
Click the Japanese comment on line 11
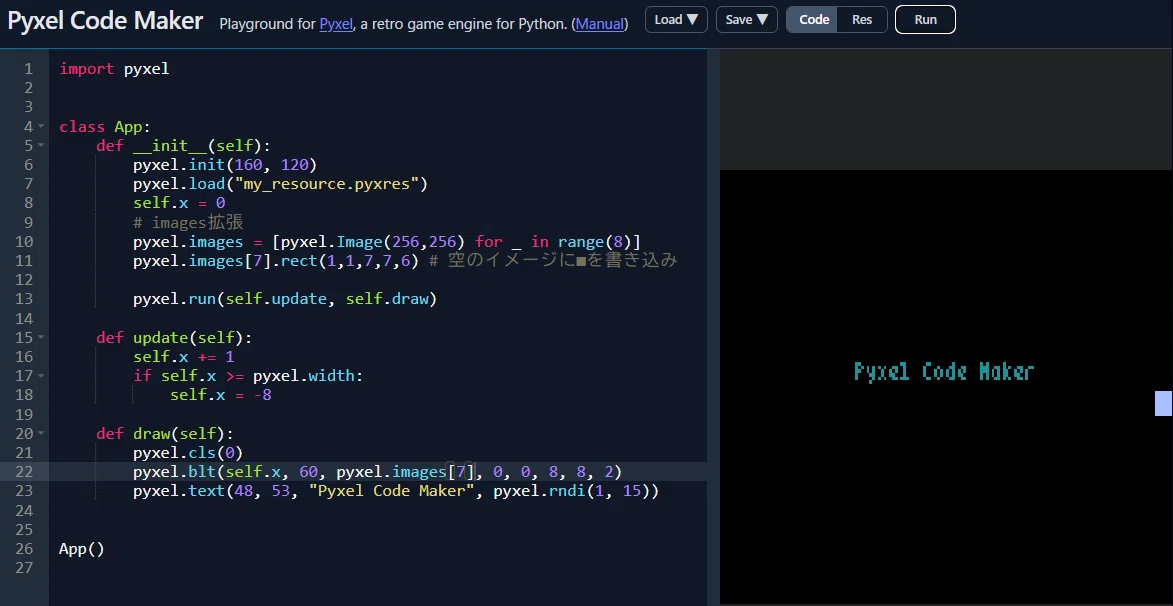coord(554,260)
